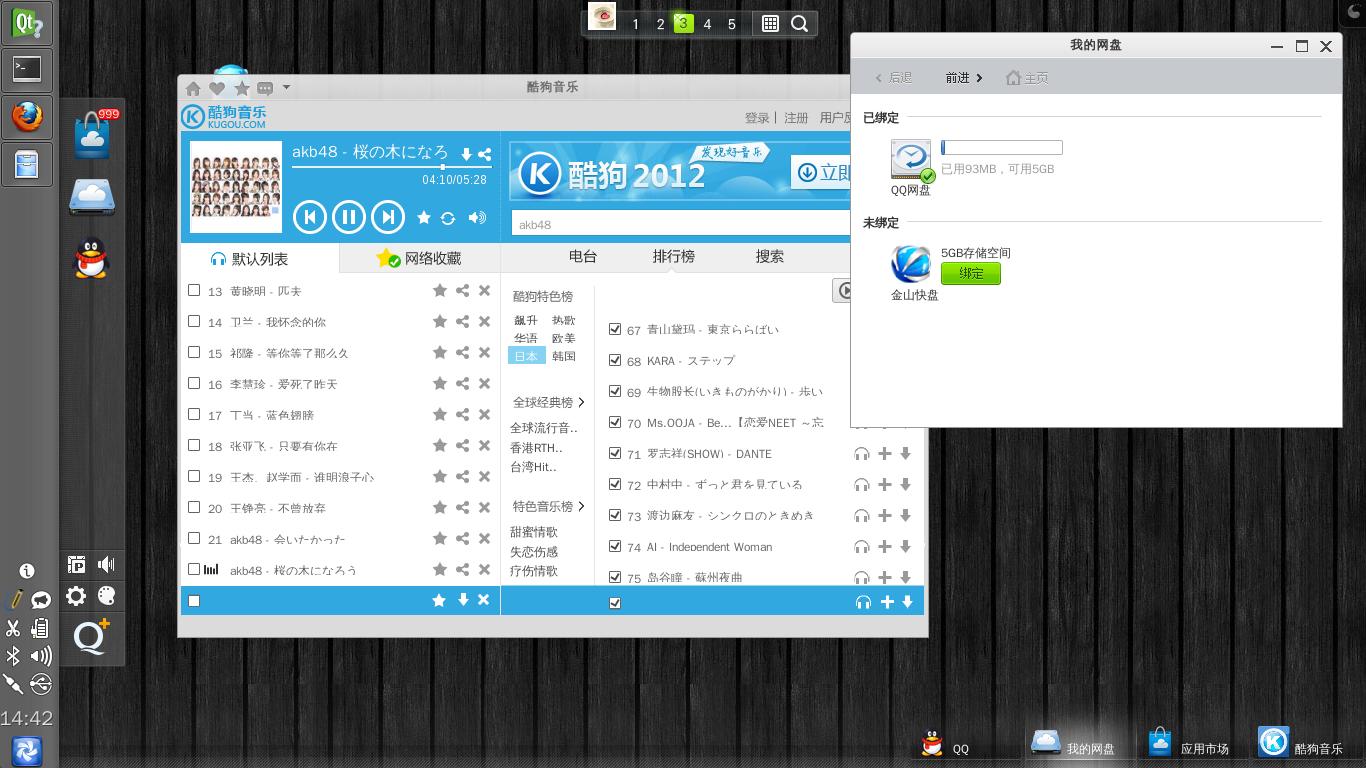
Task: Share song 17 丁当 from playlist
Action: 462,414
